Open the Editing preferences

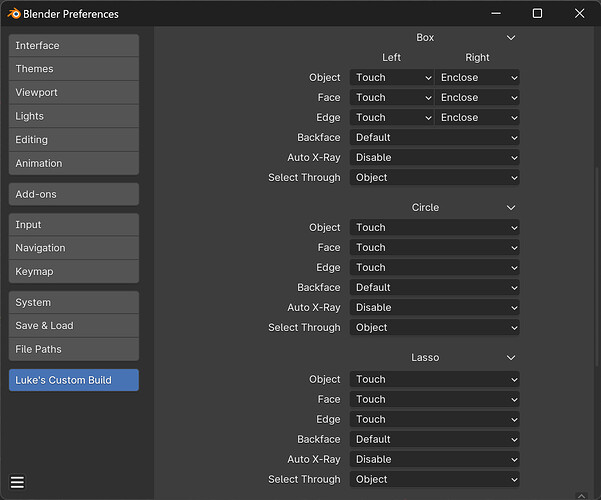(x=74, y=140)
